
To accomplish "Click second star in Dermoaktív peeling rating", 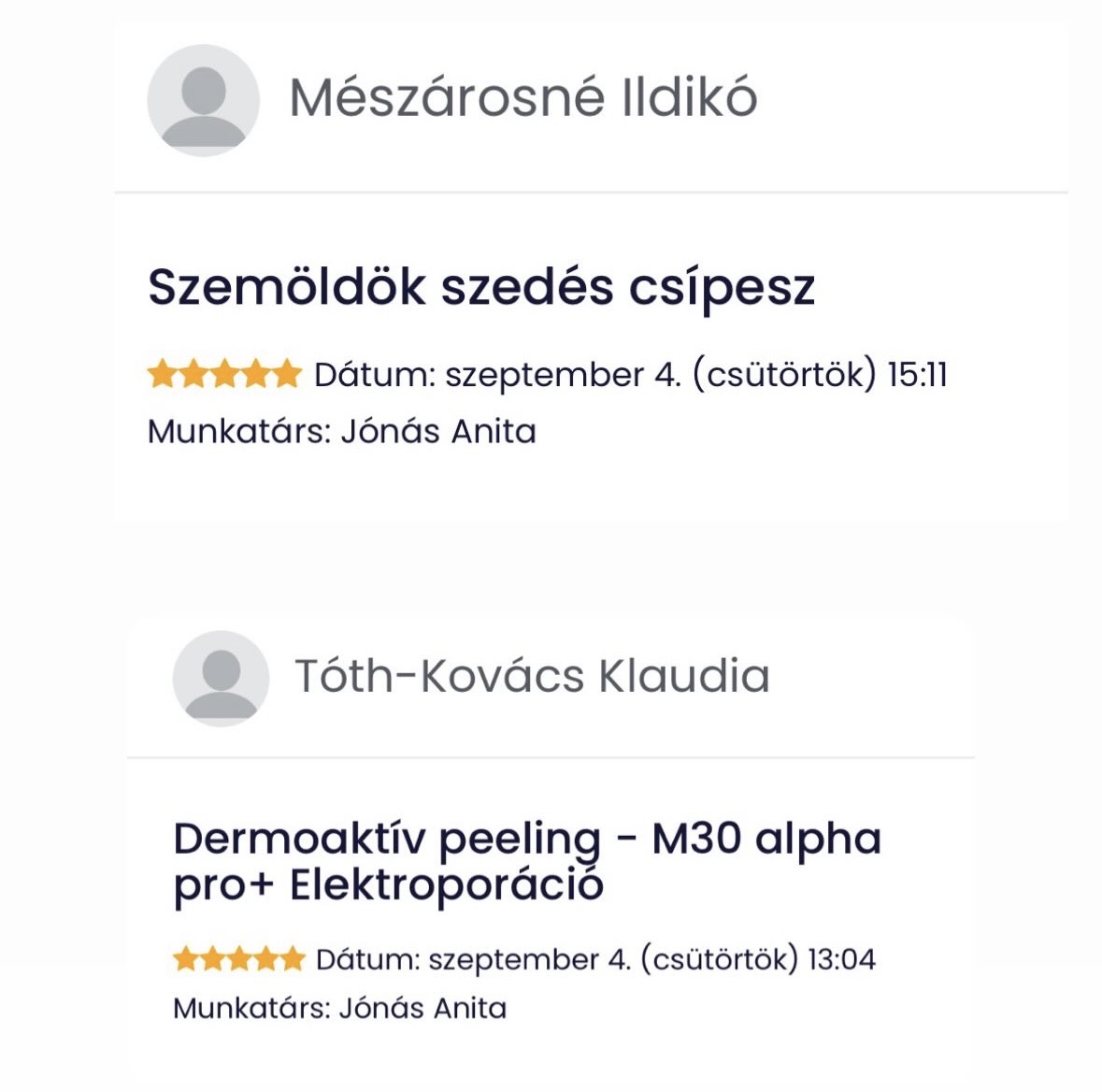I will (213, 958).
